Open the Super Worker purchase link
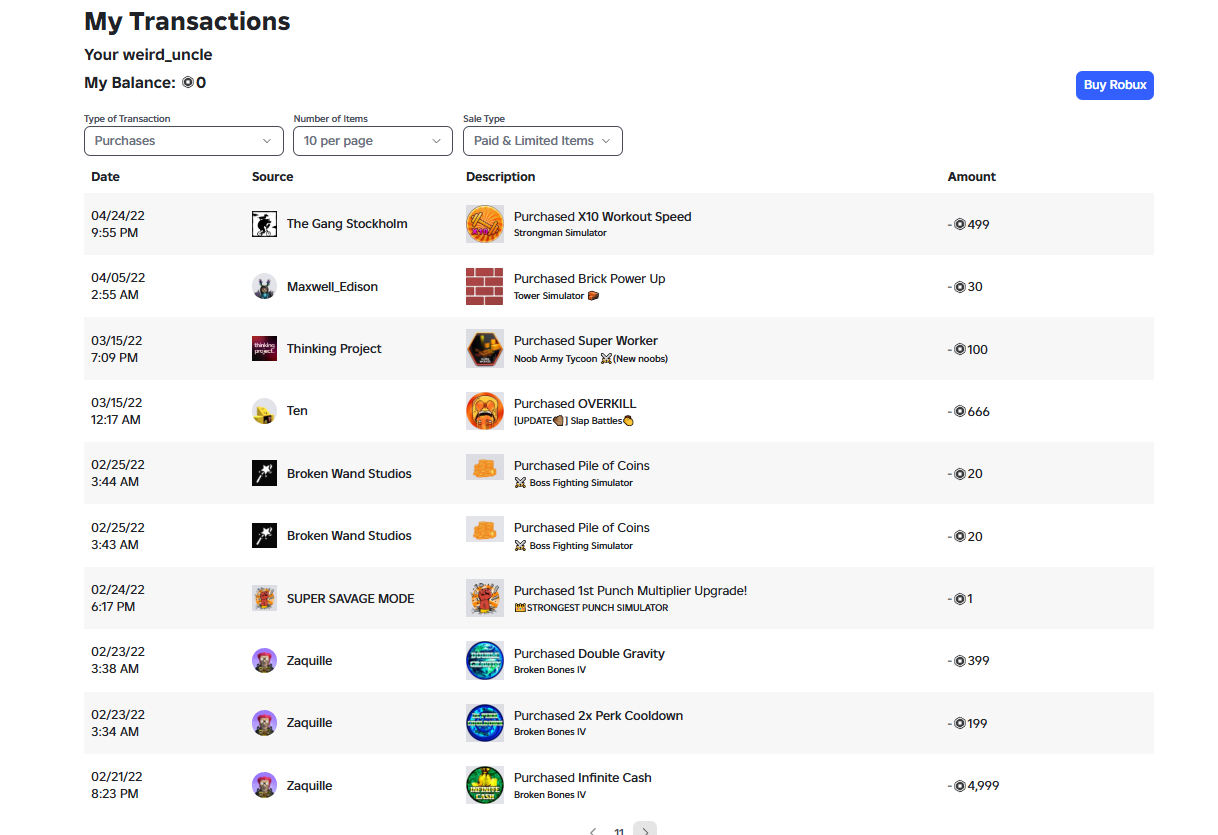Viewport: 1218px width, 835px height. (586, 341)
